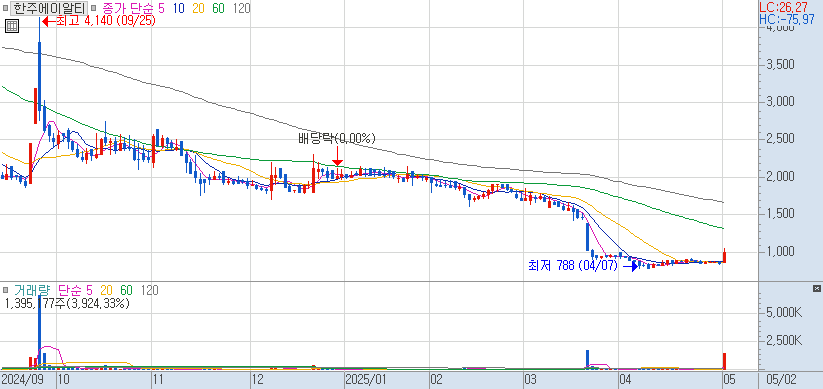
Task: Select the 5-day price moving average legend
Action: click(161, 8)
